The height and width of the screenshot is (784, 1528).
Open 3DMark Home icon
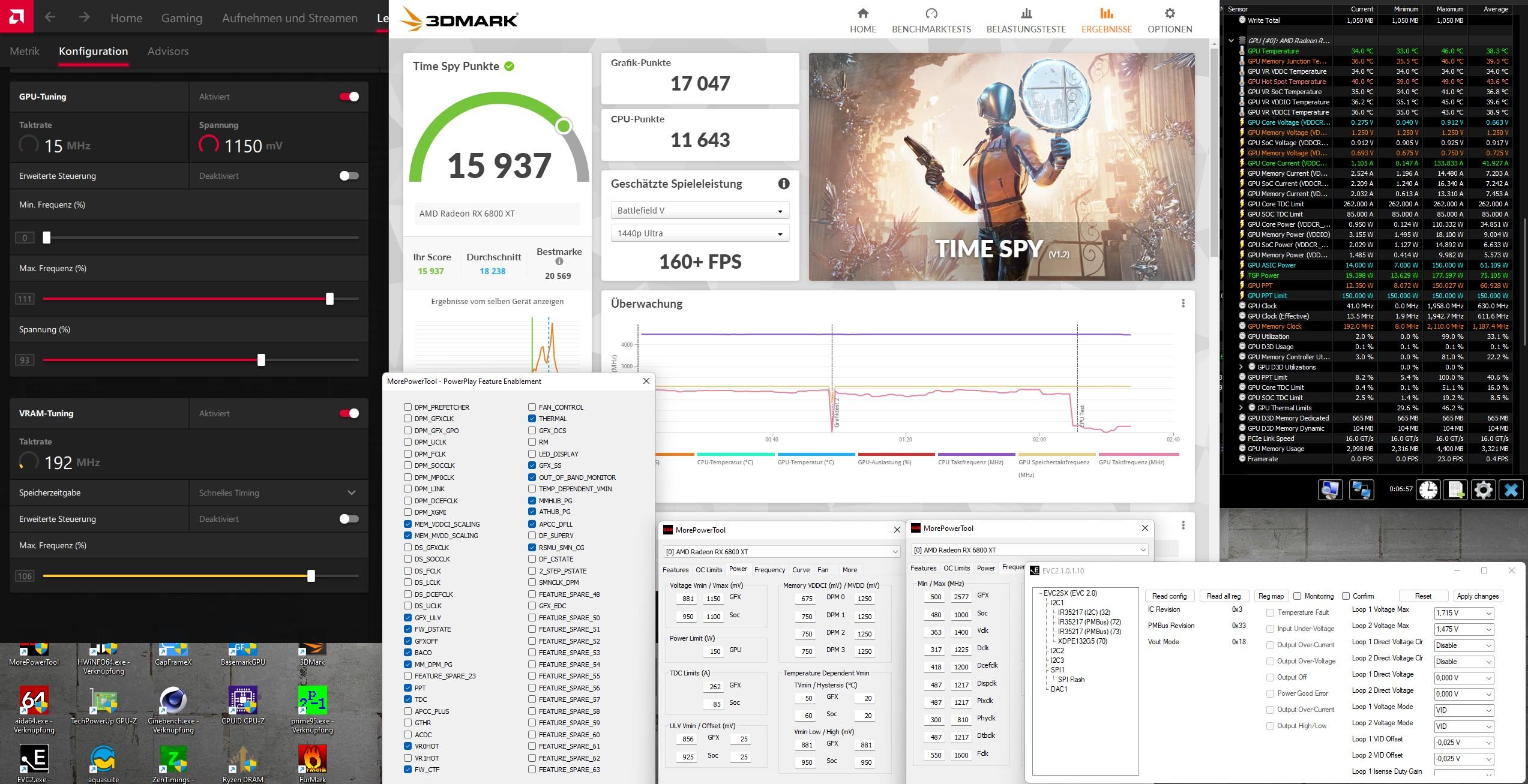(x=863, y=13)
